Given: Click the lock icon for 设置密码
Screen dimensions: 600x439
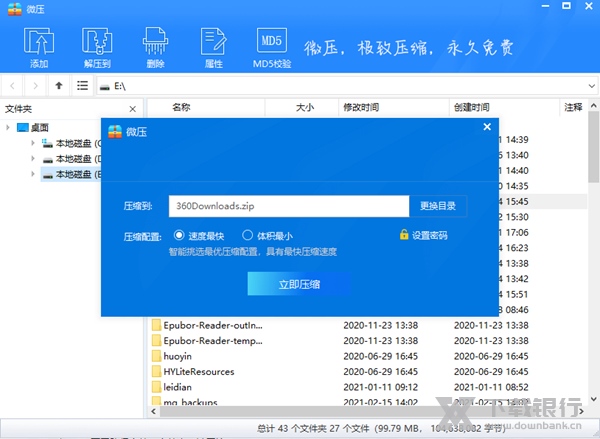Looking at the screenshot, I should (x=404, y=235).
